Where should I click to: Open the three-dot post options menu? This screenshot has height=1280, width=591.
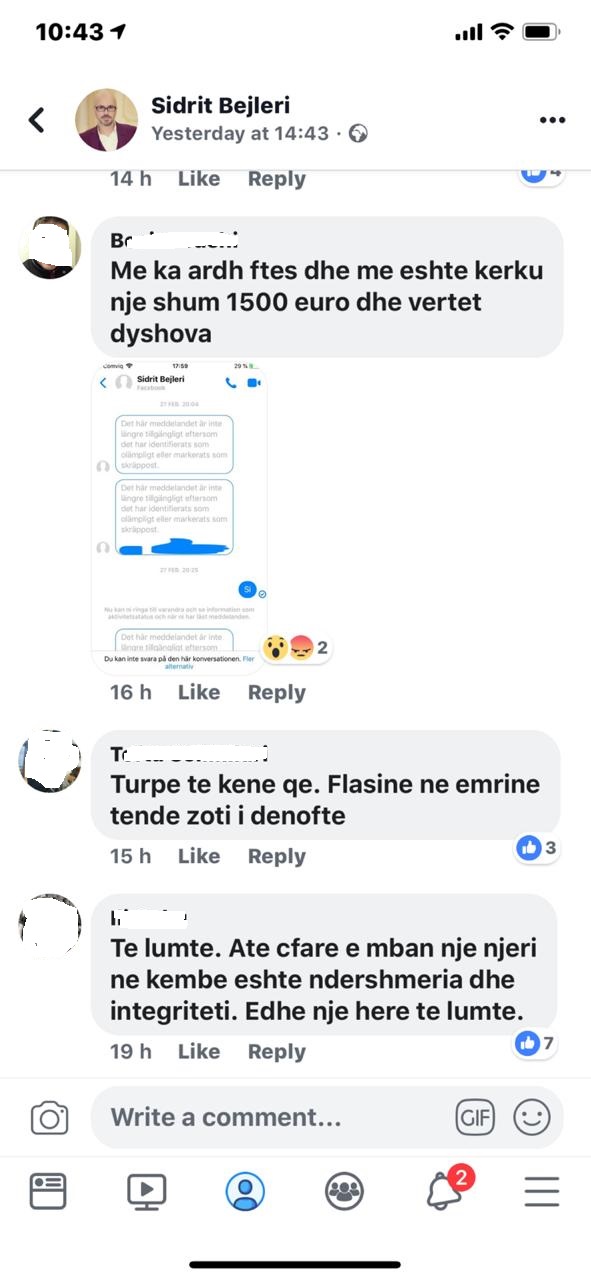pos(552,120)
